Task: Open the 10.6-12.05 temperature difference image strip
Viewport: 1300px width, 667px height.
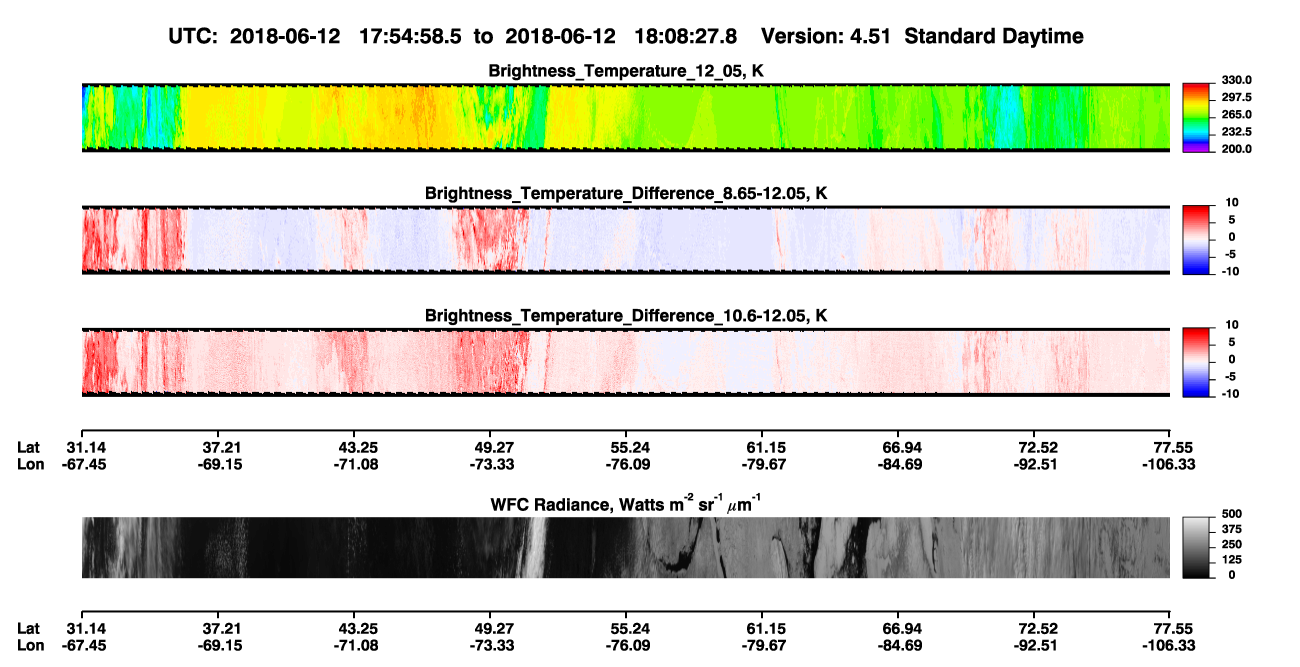Action: tap(626, 362)
